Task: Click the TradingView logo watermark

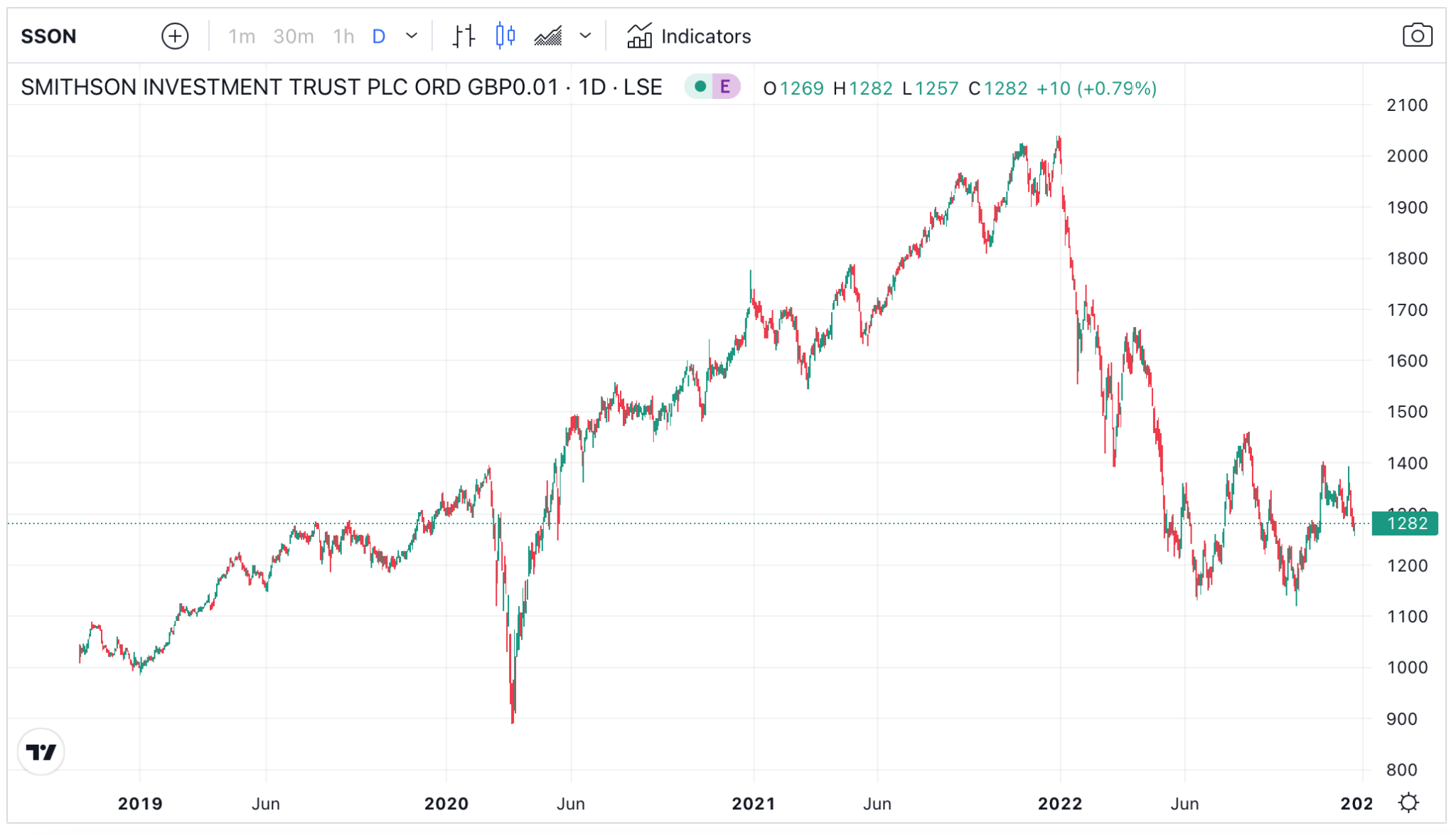Action: tap(41, 751)
